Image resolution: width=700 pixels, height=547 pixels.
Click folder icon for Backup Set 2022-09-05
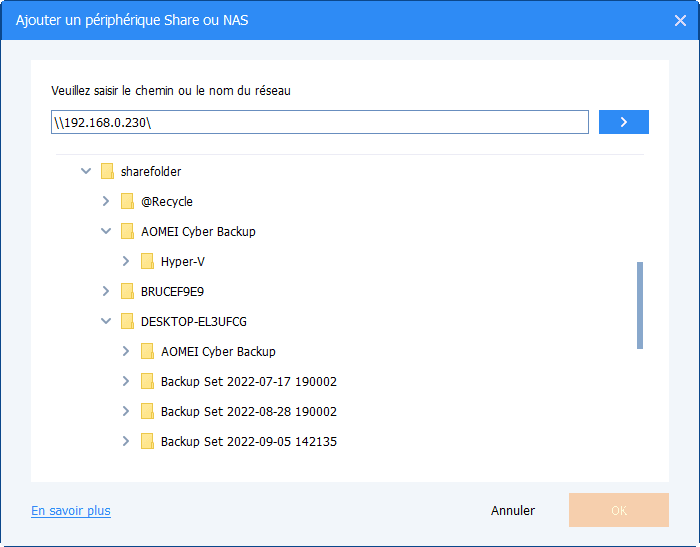(147, 442)
